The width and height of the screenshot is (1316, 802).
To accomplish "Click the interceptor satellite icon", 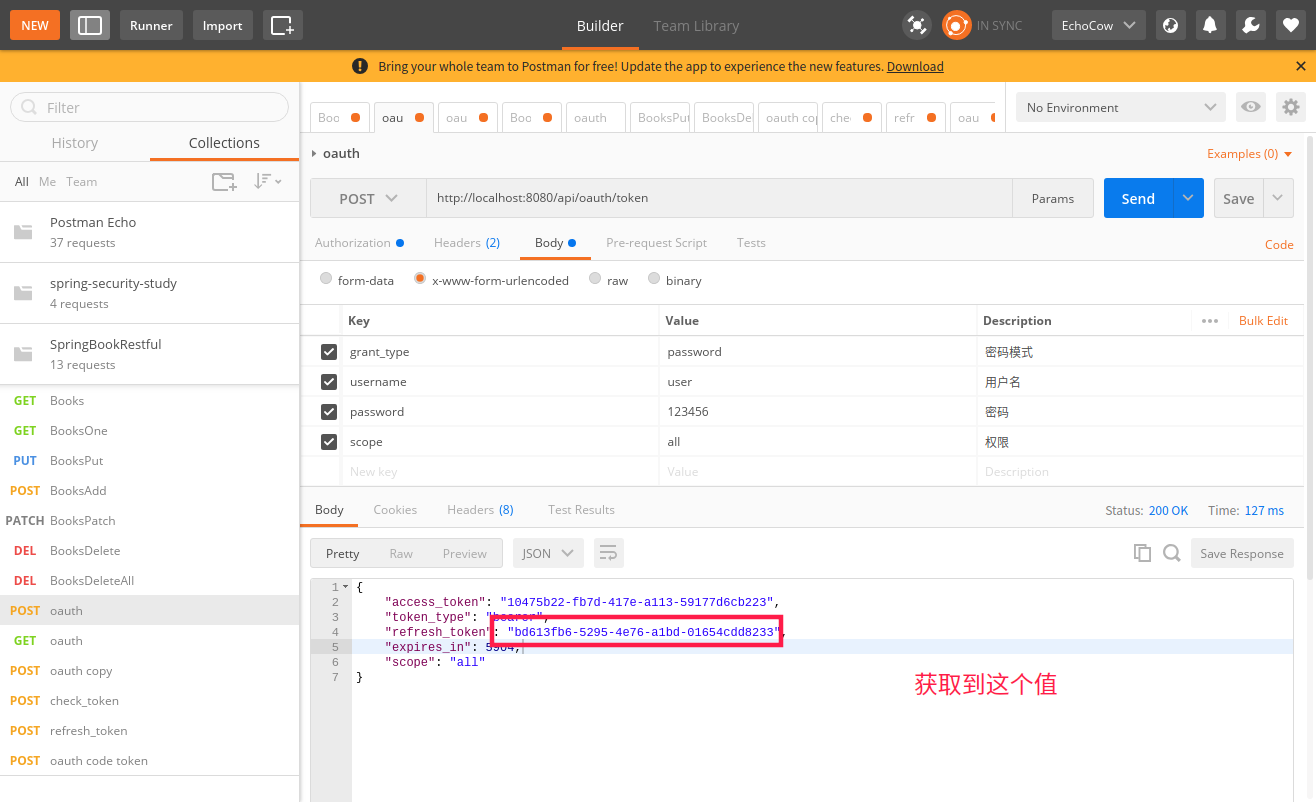I will coord(916,25).
